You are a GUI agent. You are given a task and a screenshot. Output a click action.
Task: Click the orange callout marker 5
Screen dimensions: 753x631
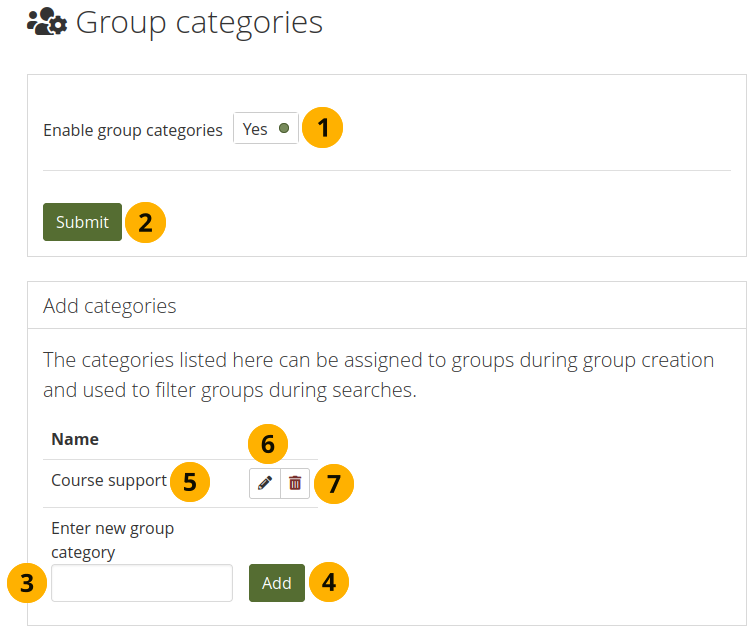click(190, 482)
